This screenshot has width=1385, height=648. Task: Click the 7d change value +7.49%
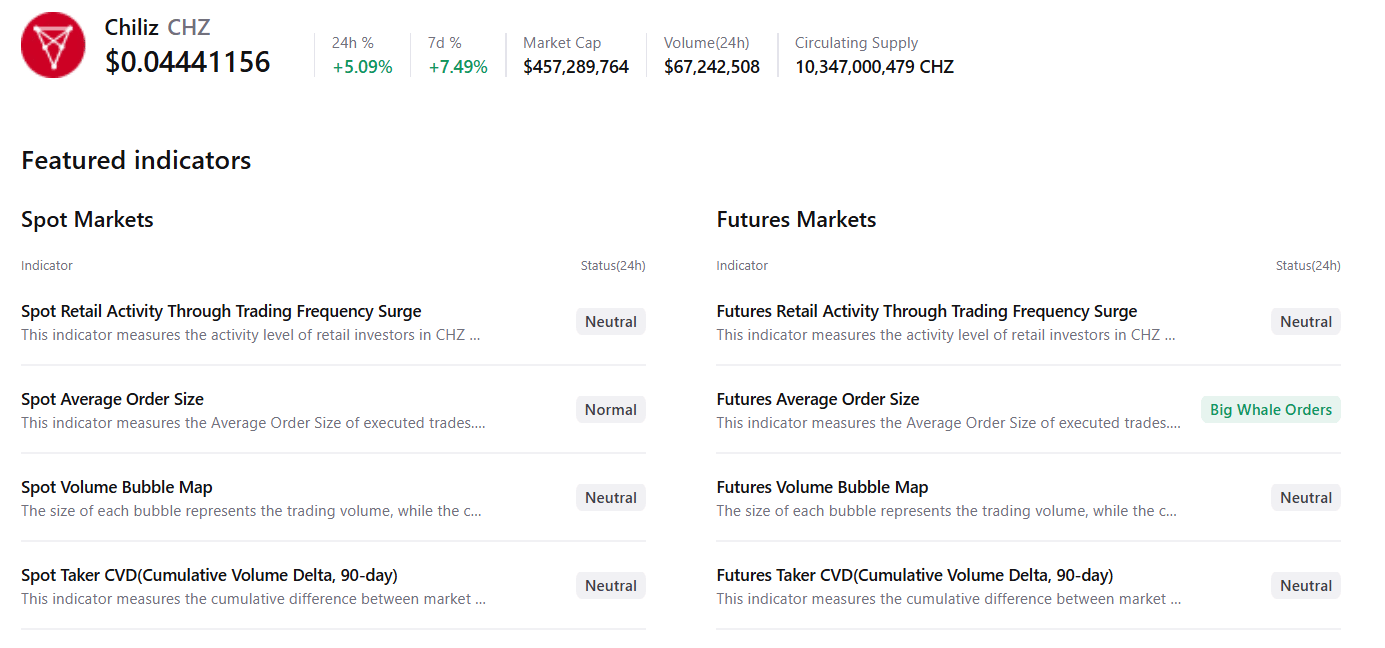pos(458,67)
